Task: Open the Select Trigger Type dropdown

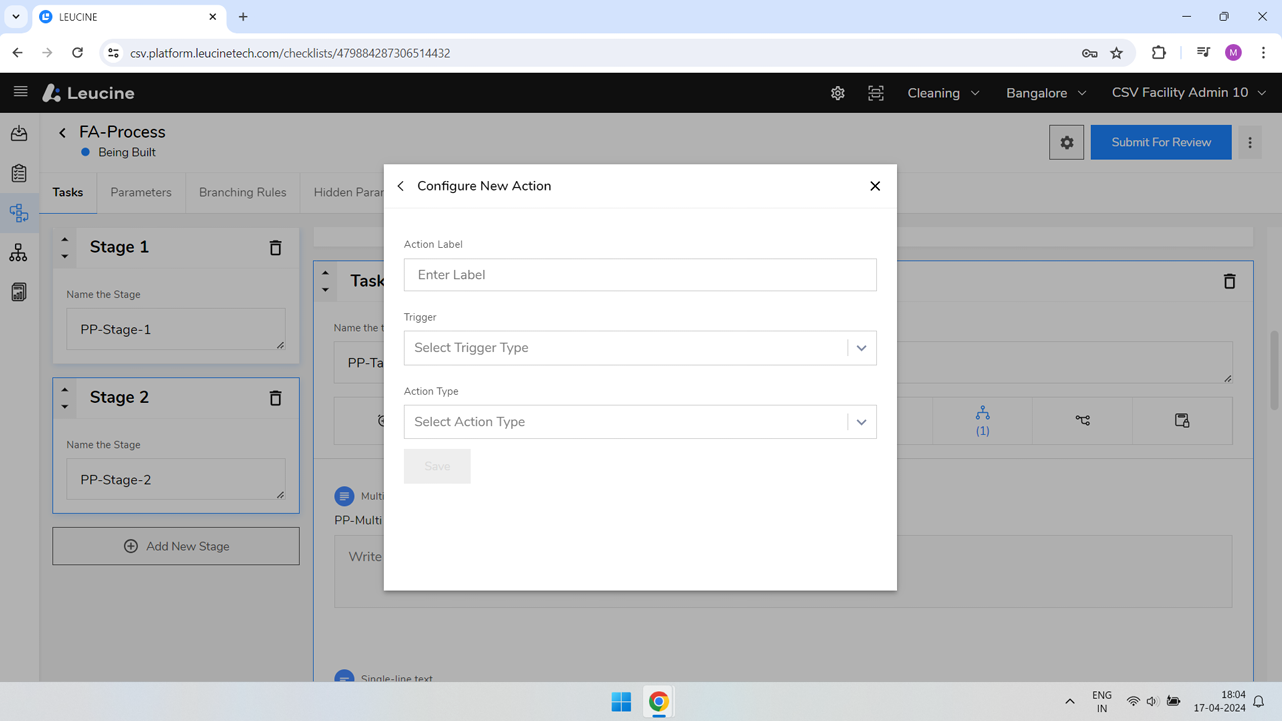Action: [x=640, y=347]
